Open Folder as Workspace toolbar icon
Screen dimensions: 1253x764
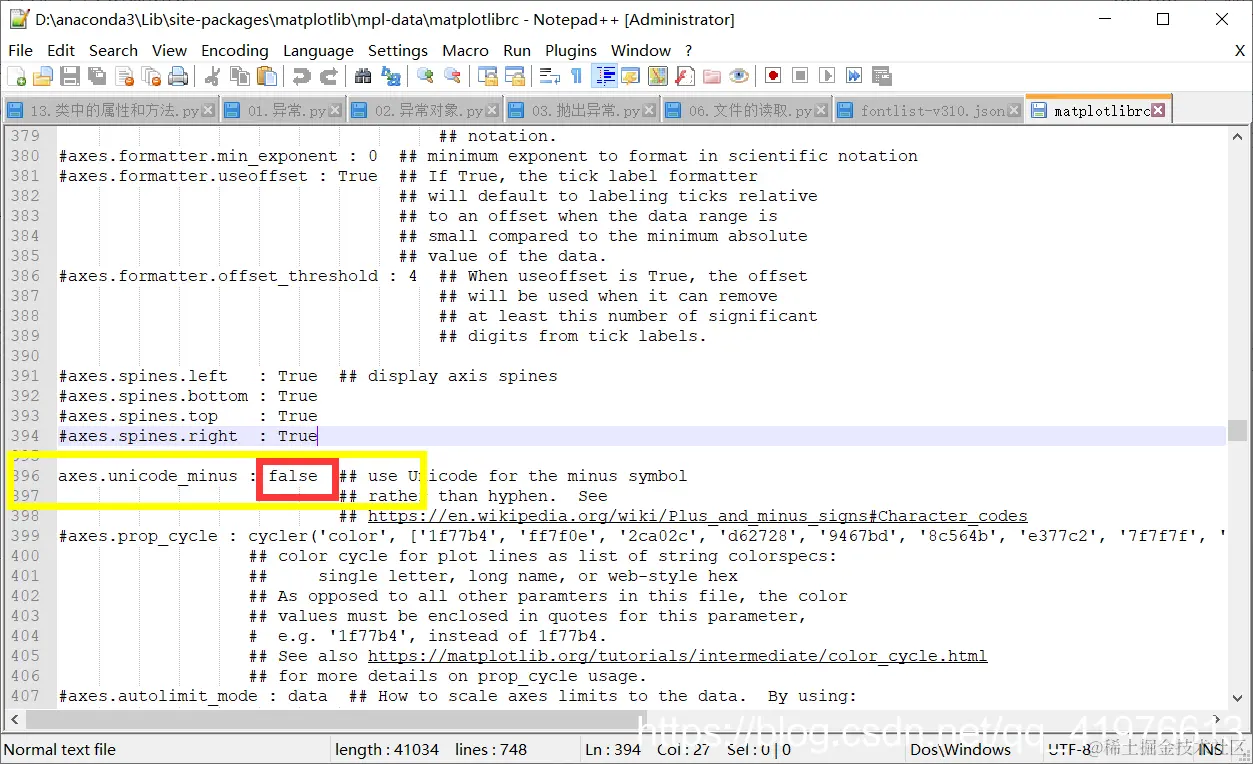712,76
